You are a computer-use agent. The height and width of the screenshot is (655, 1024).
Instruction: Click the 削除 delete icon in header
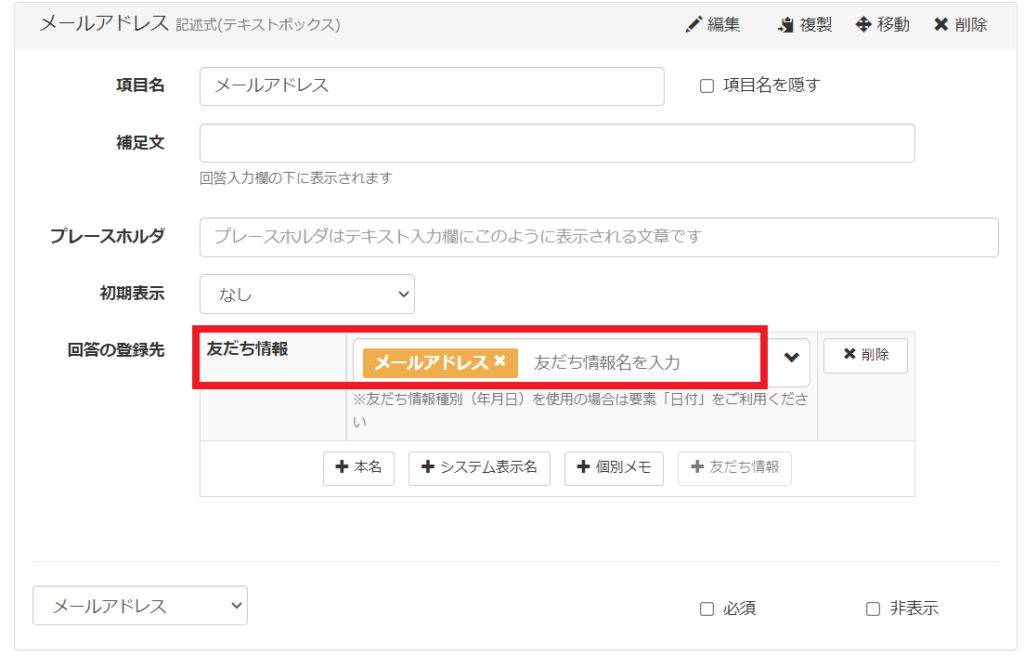click(941, 25)
